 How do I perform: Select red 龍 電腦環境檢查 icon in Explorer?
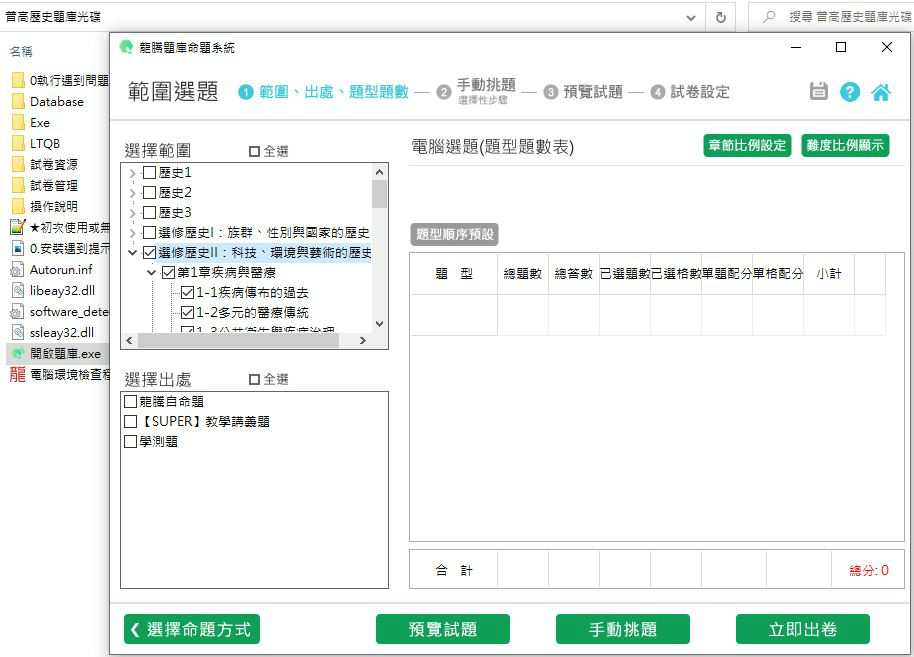[x=17, y=374]
